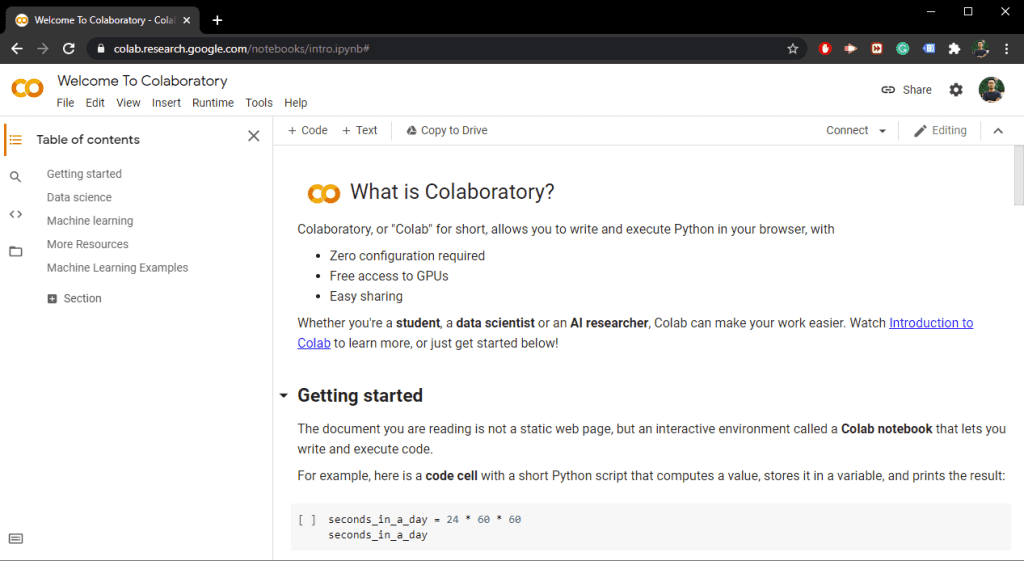Open the Edit menu

click(95, 103)
